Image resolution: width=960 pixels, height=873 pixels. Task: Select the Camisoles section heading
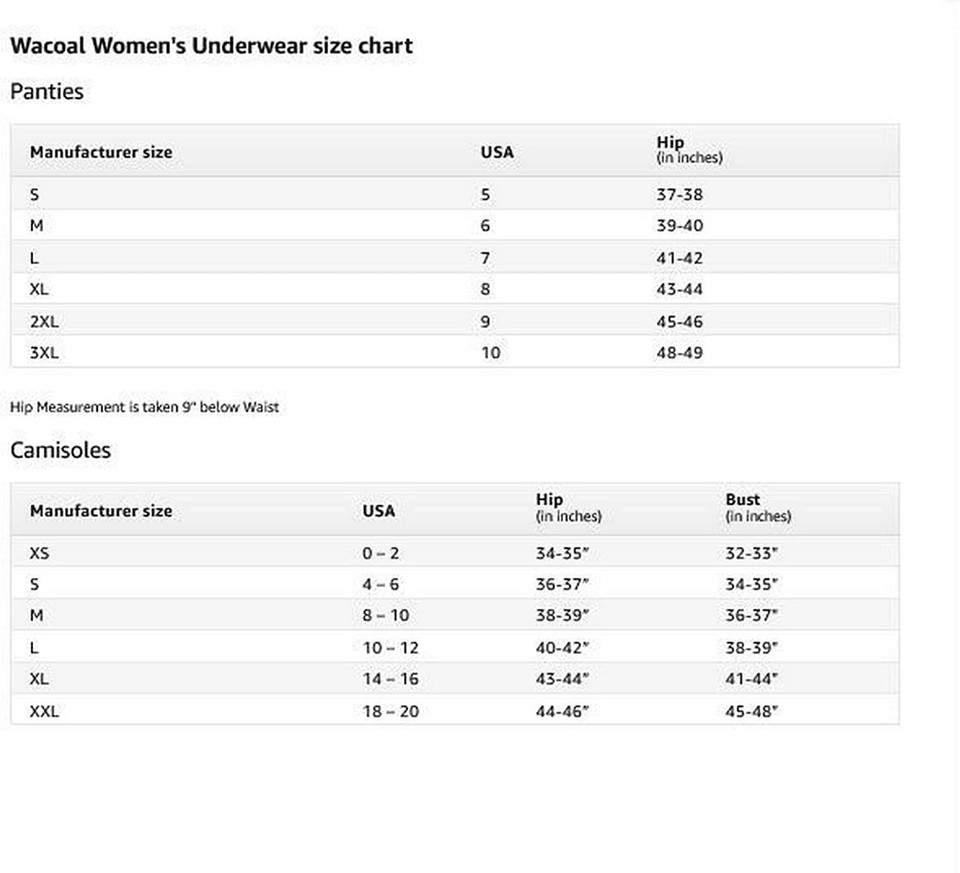pos(61,451)
